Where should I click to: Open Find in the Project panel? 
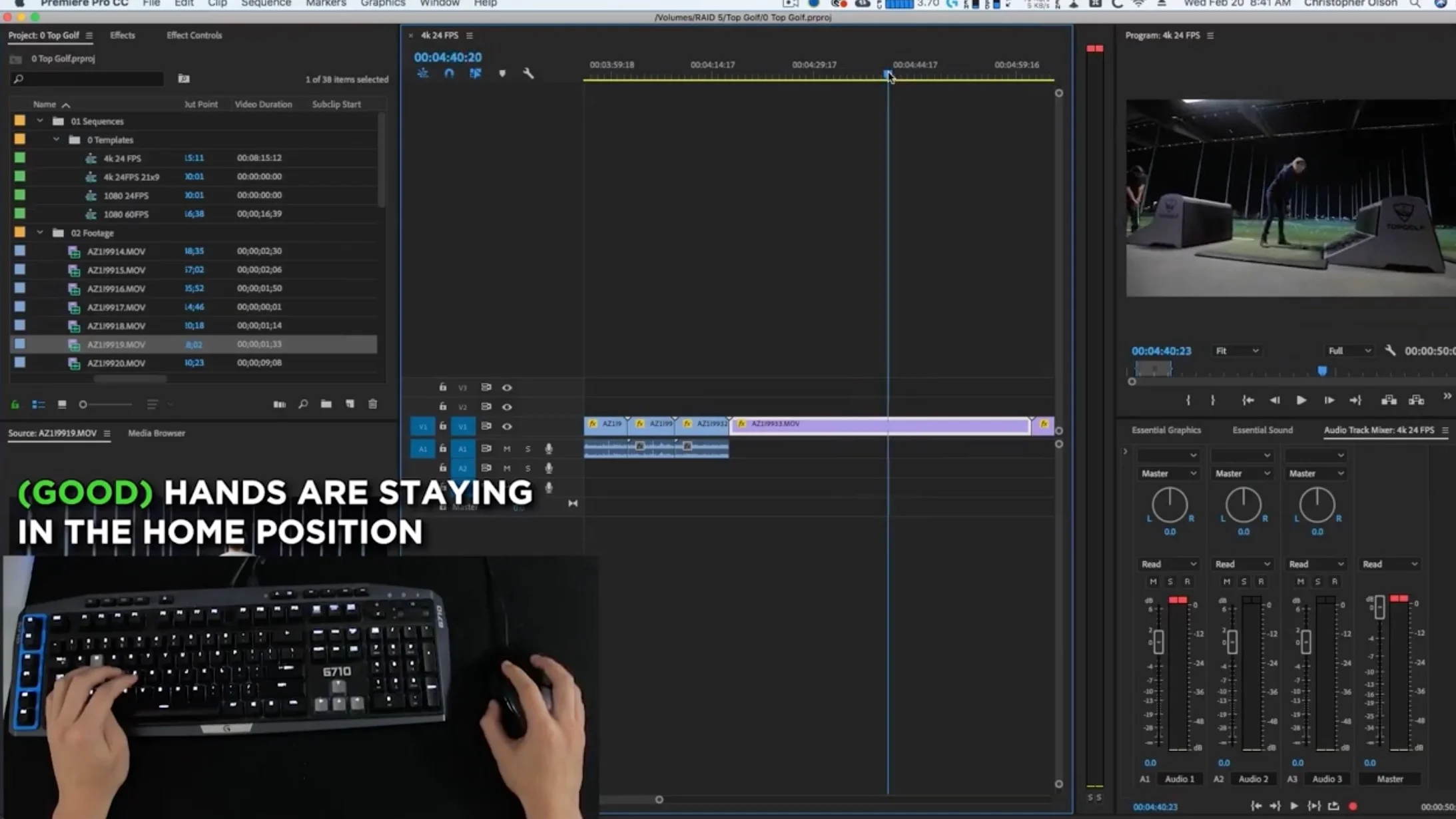pos(303,404)
